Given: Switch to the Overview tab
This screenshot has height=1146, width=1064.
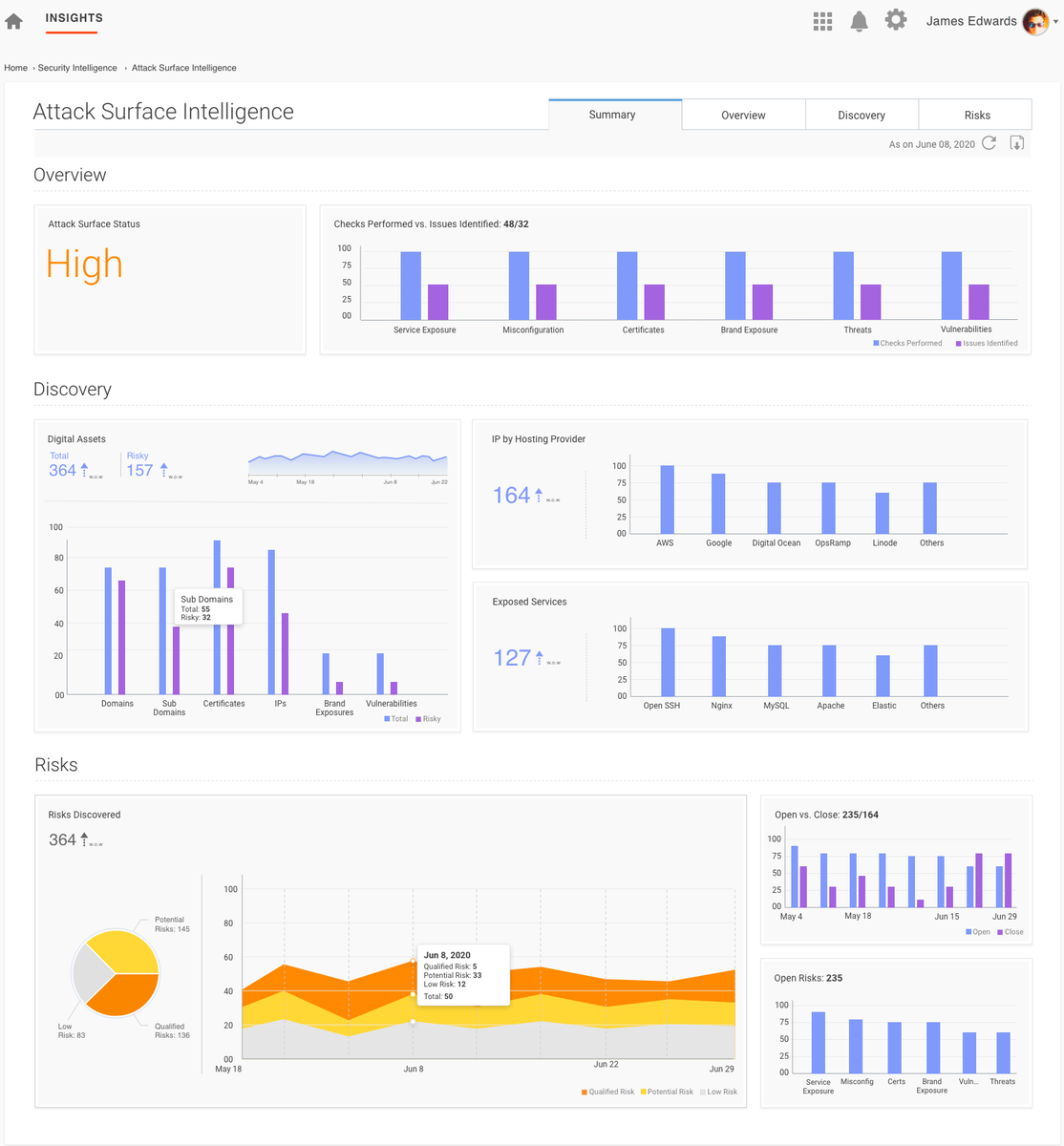Looking at the screenshot, I should 743,115.
